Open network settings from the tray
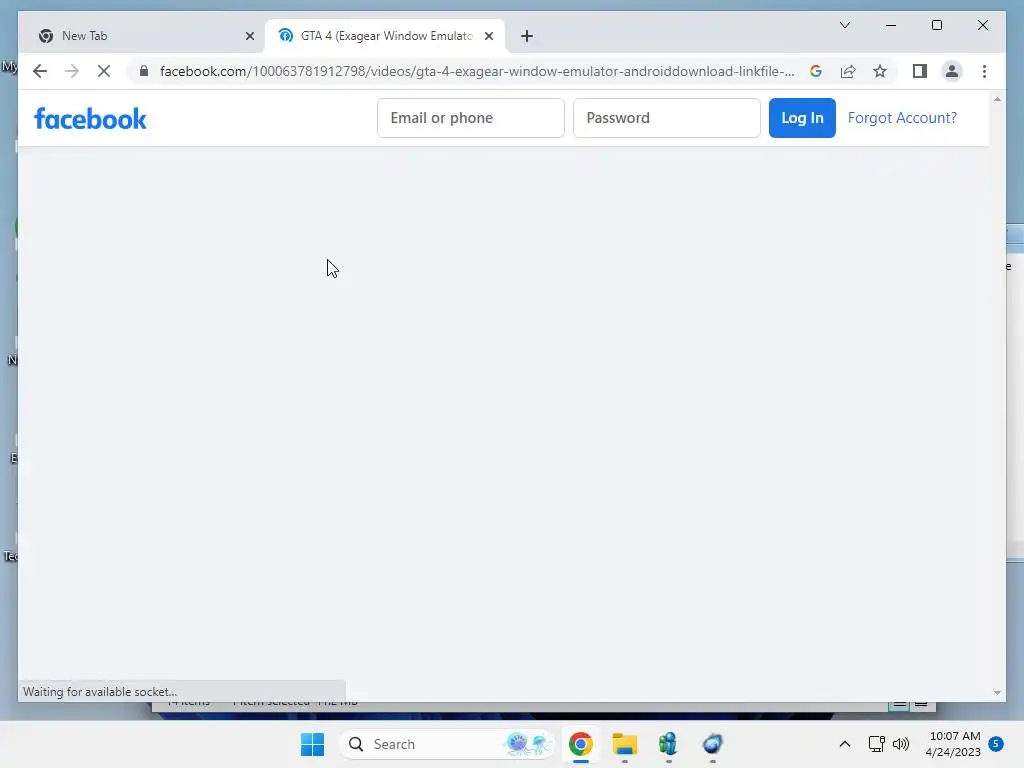Image resolution: width=1024 pixels, height=768 pixels. click(x=876, y=744)
